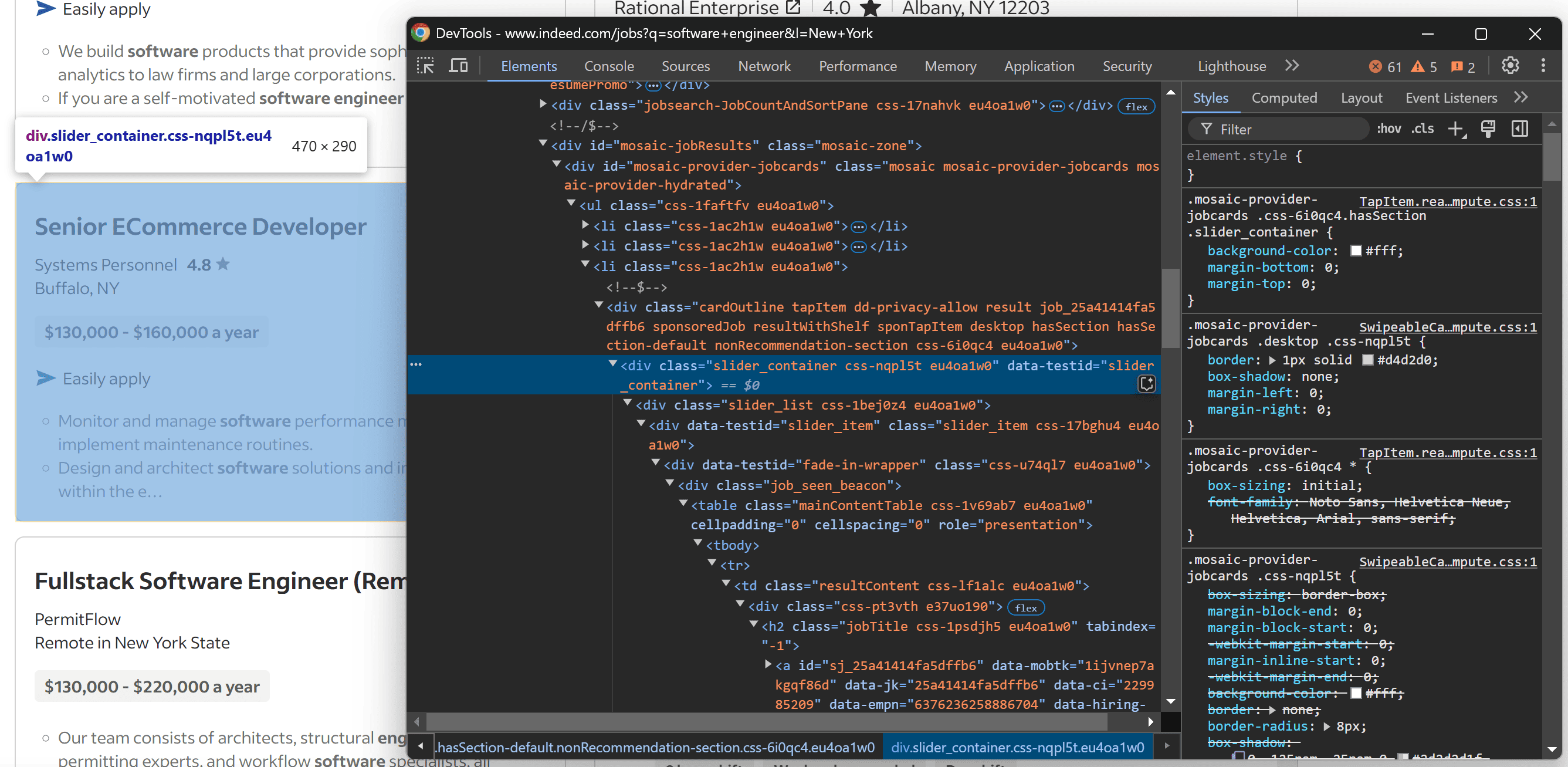The height and width of the screenshot is (767, 1568).
Task: Toggle the device toolbar icon
Action: 458,66
